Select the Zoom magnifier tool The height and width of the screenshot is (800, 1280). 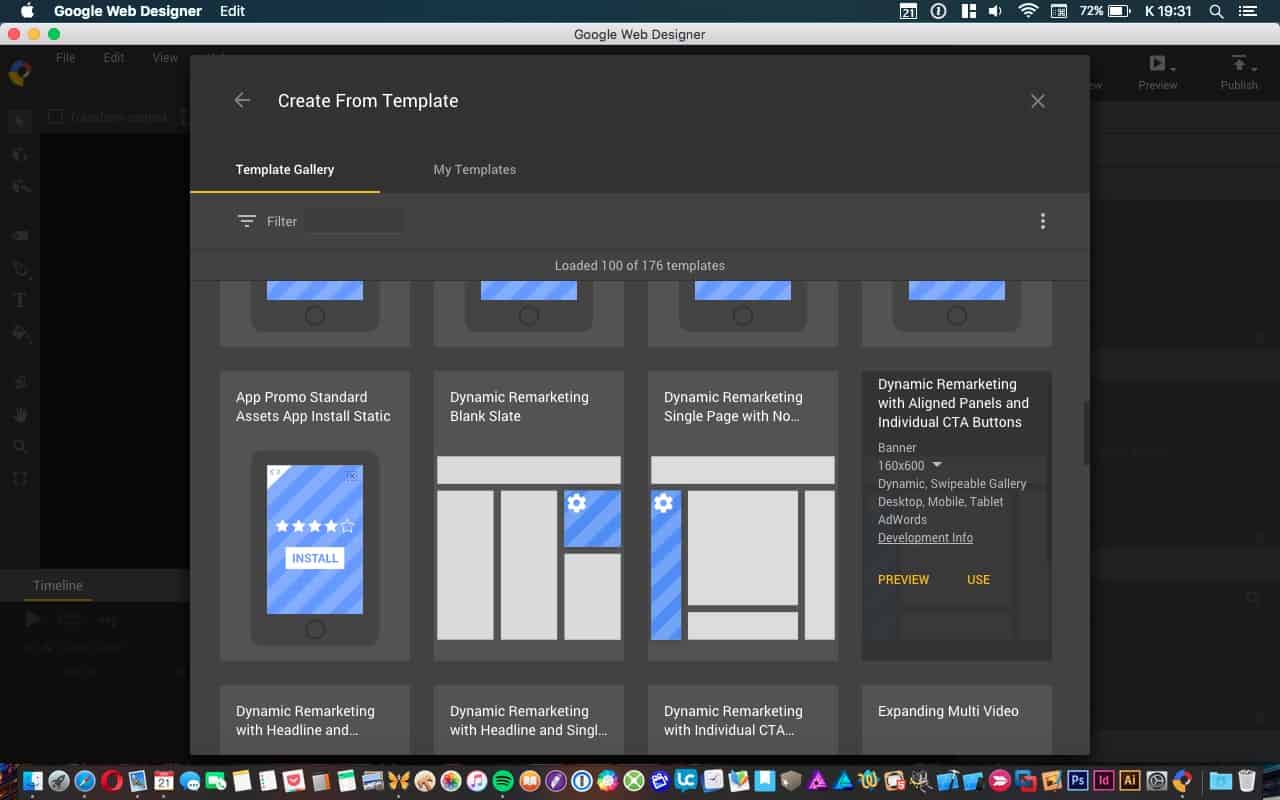point(20,446)
